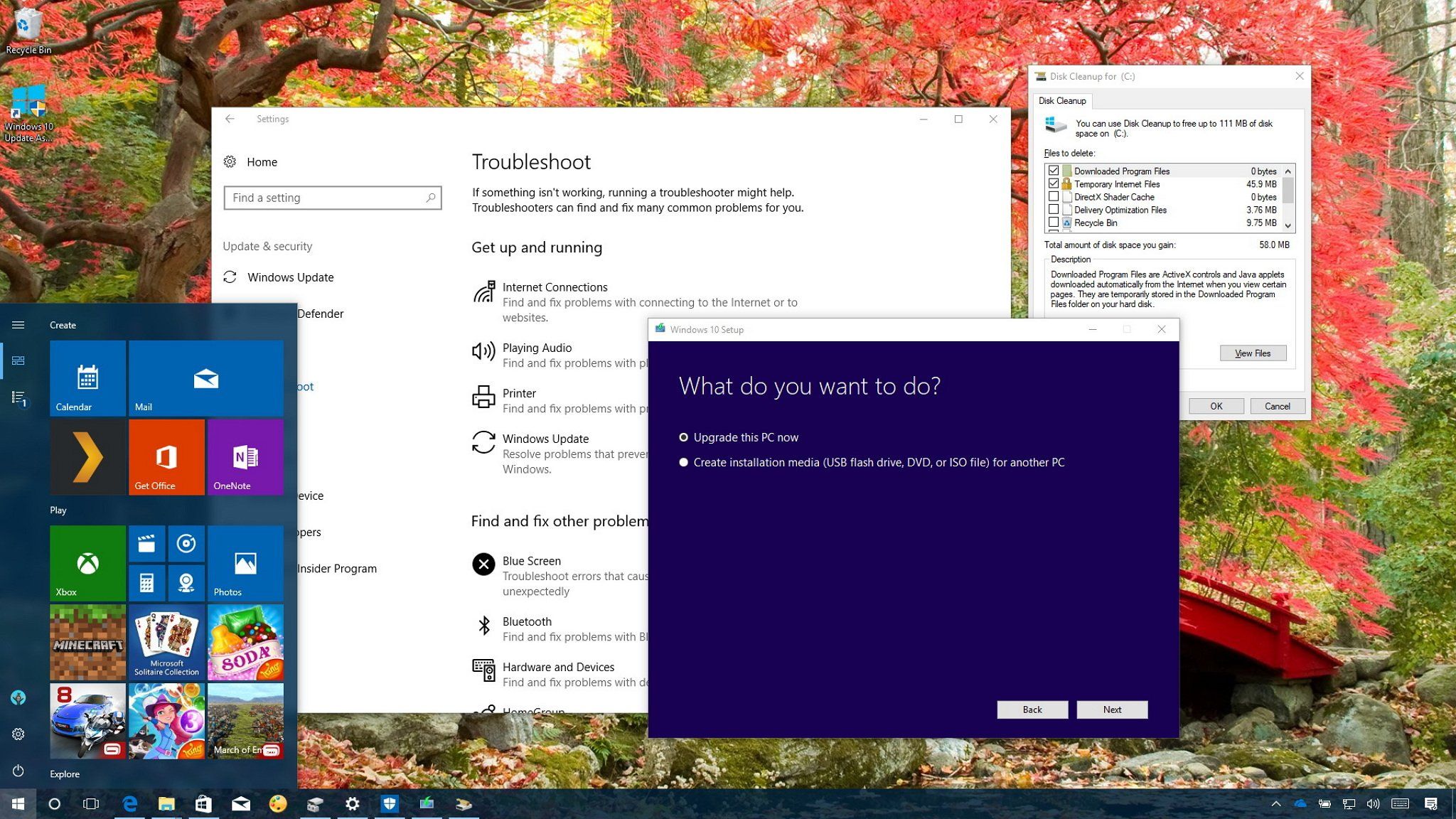Uncheck Temporary Internet Files checkbox

pyautogui.click(x=1054, y=183)
